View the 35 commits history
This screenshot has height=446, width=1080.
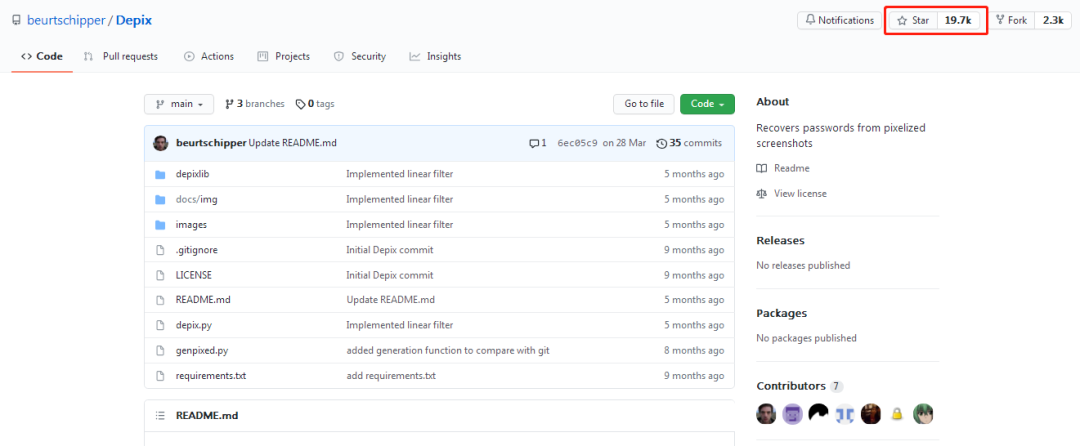pos(689,143)
